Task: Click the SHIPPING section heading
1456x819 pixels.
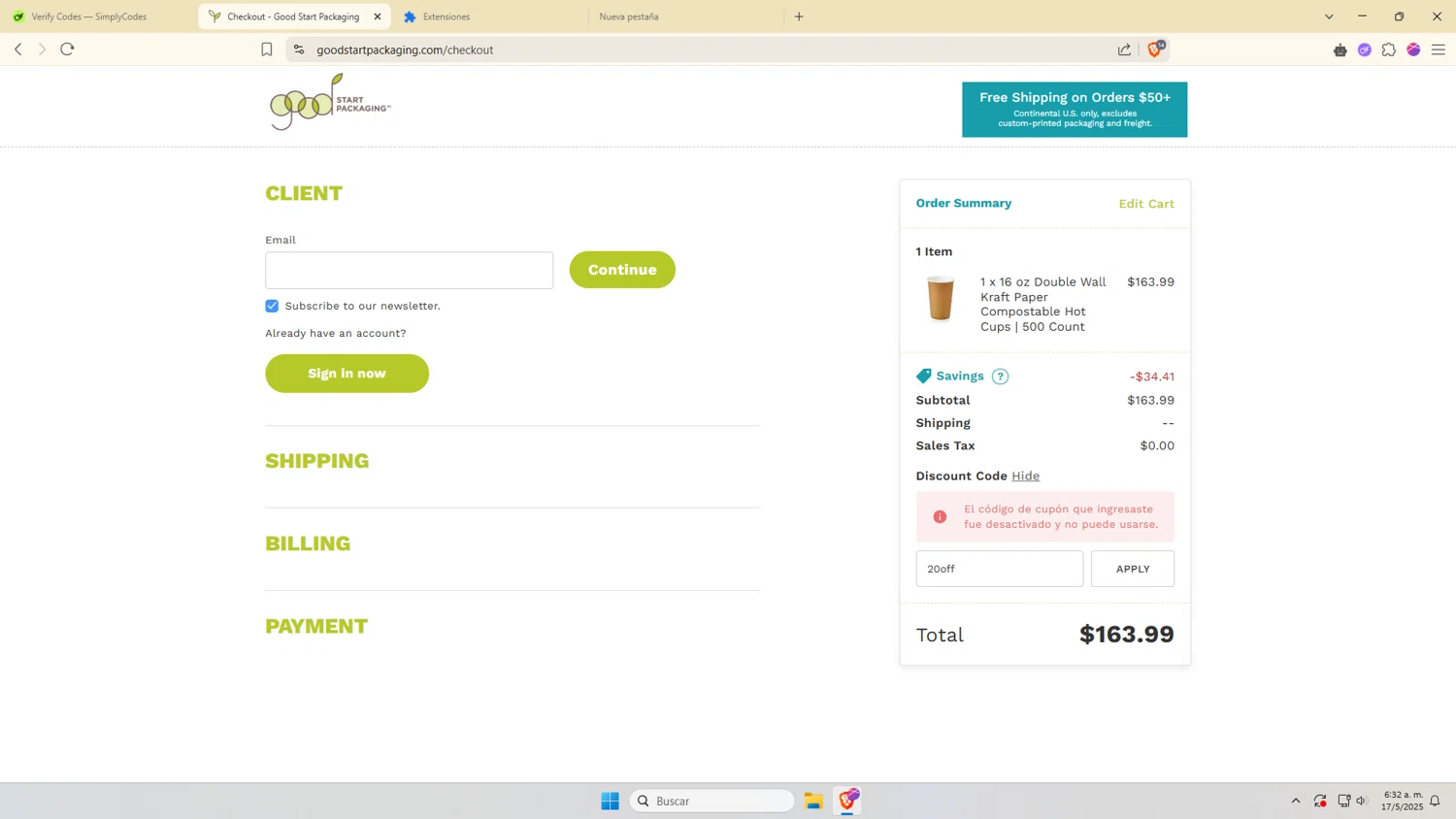Action: pyautogui.click(x=317, y=461)
